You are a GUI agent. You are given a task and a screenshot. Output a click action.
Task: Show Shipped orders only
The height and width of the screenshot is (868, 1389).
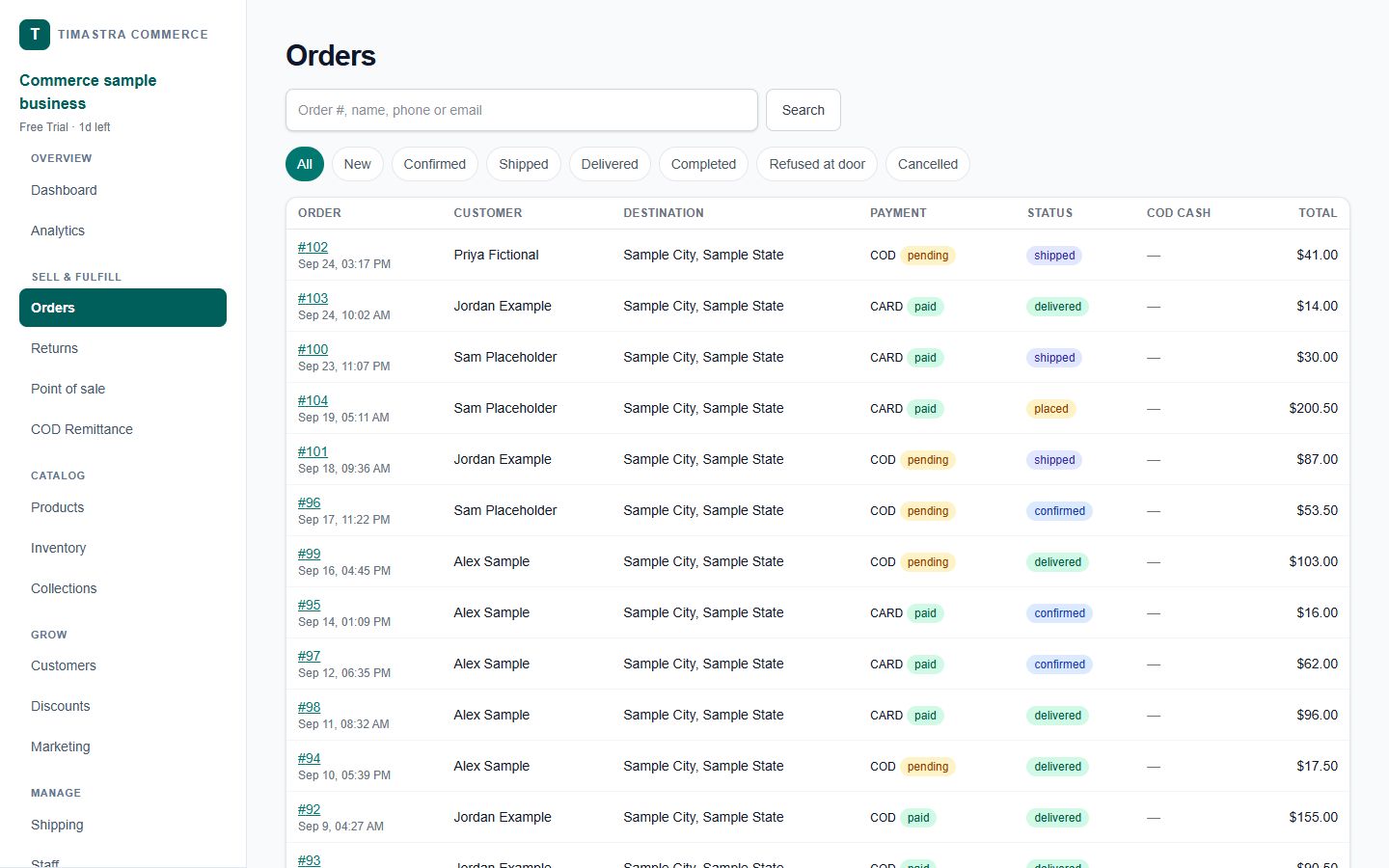click(x=524, y=164)
